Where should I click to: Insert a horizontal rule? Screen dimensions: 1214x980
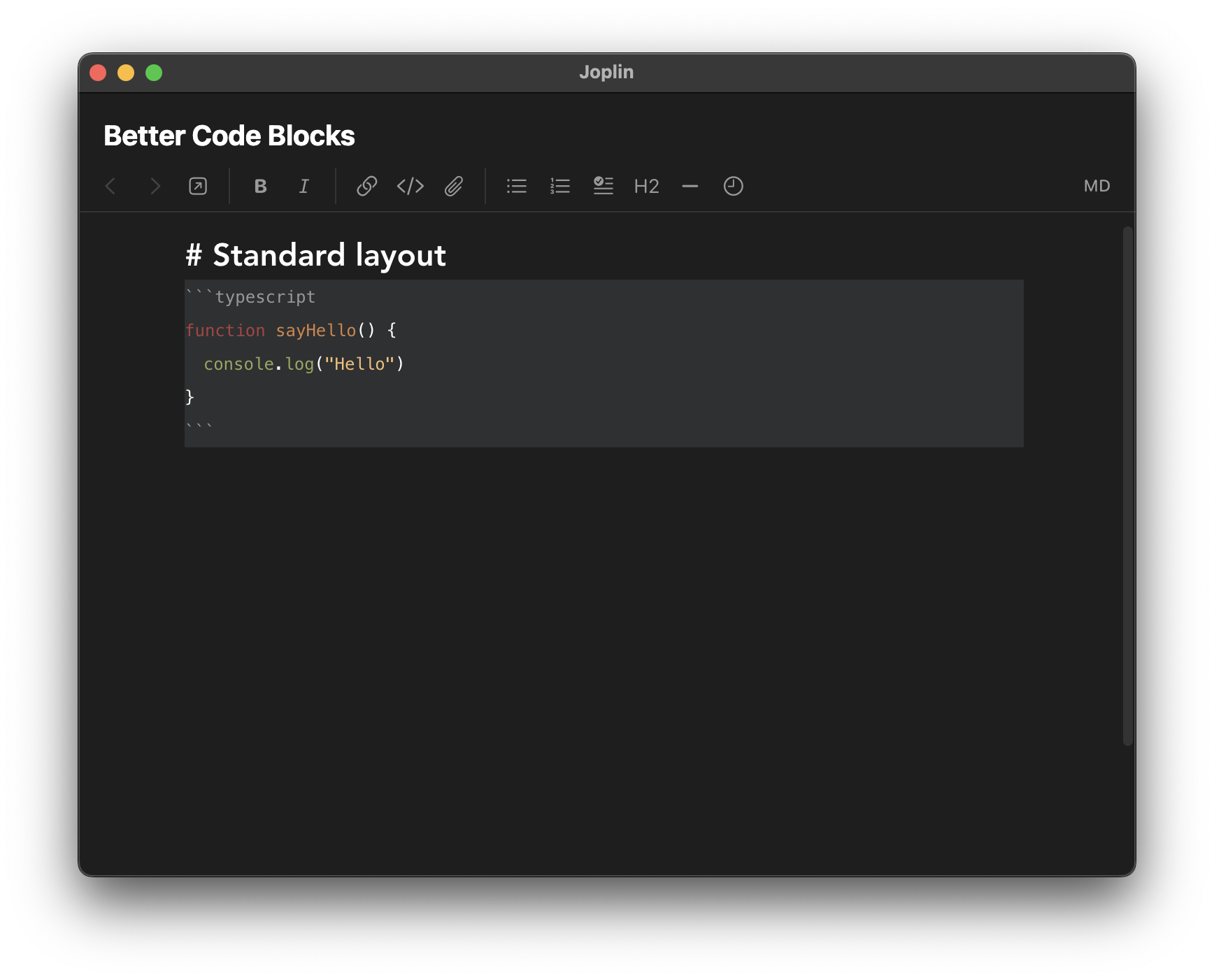tap(690, 186)
